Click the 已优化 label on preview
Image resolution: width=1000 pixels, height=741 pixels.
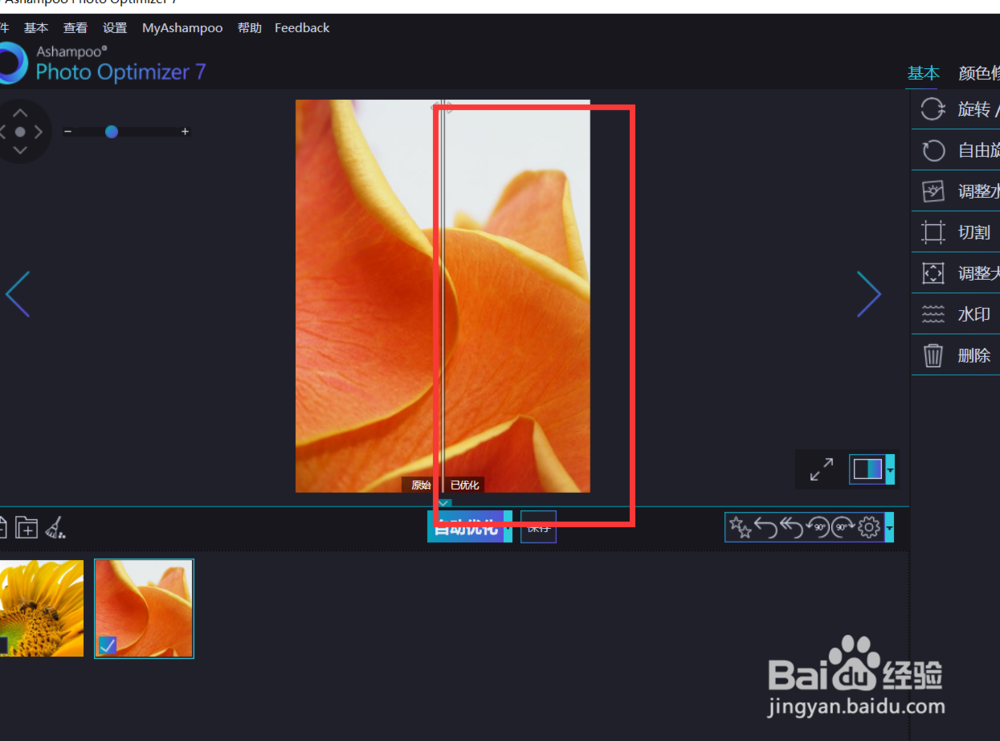point(464,485)
